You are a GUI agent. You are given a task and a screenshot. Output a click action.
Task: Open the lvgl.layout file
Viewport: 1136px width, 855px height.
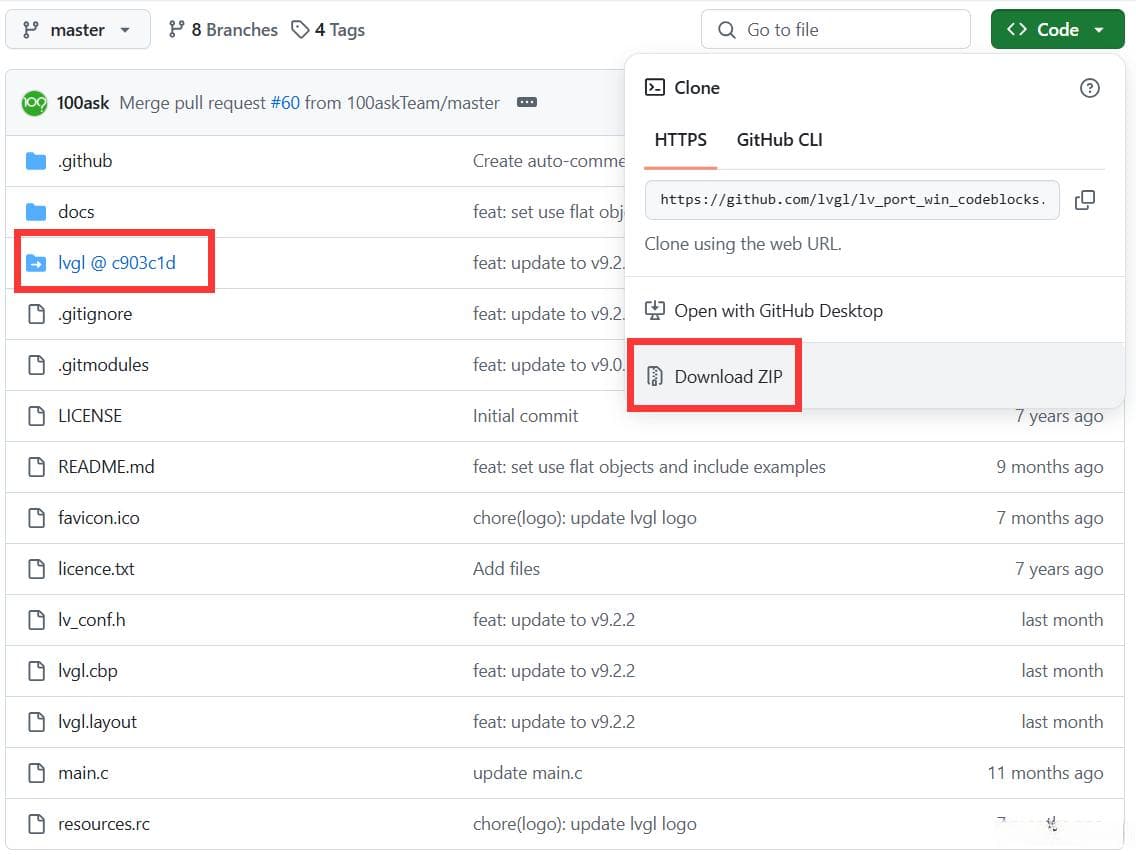[x=97, y=722]
